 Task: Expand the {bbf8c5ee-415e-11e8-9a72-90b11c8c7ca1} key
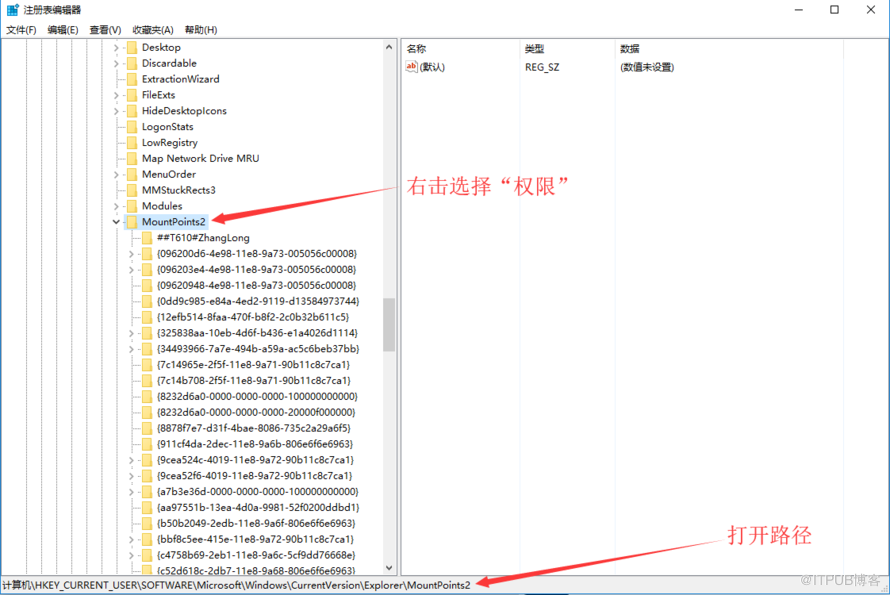(132, 539)
